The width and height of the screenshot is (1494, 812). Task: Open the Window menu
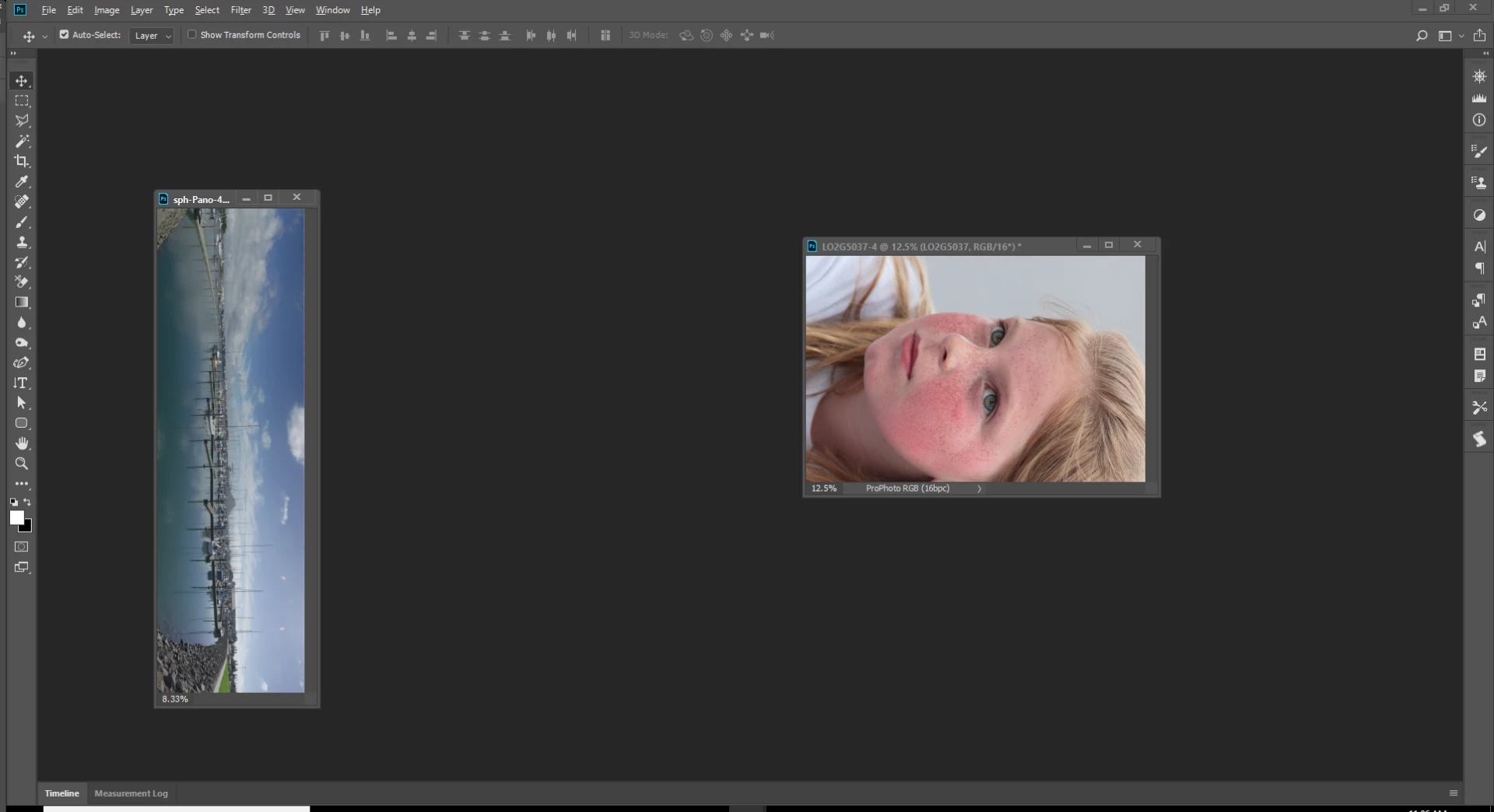(332, 10)
